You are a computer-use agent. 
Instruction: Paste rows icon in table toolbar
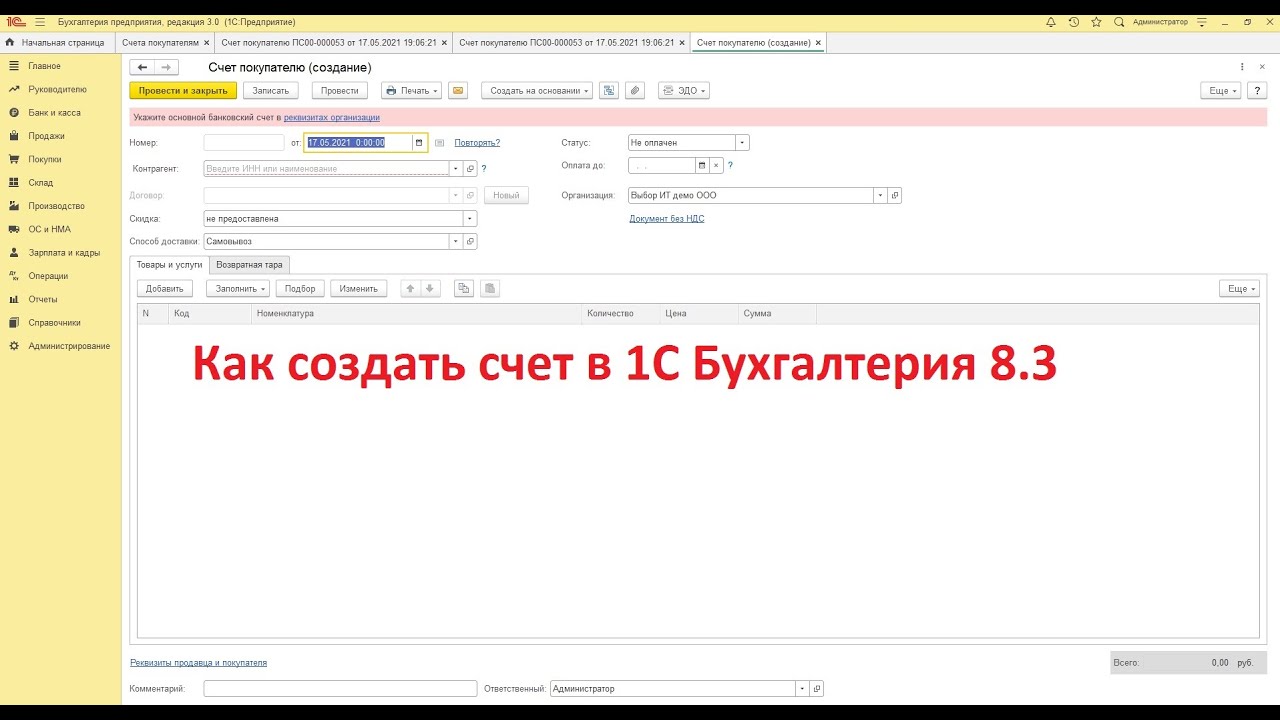pyautogui.click(x=489, y=288)
